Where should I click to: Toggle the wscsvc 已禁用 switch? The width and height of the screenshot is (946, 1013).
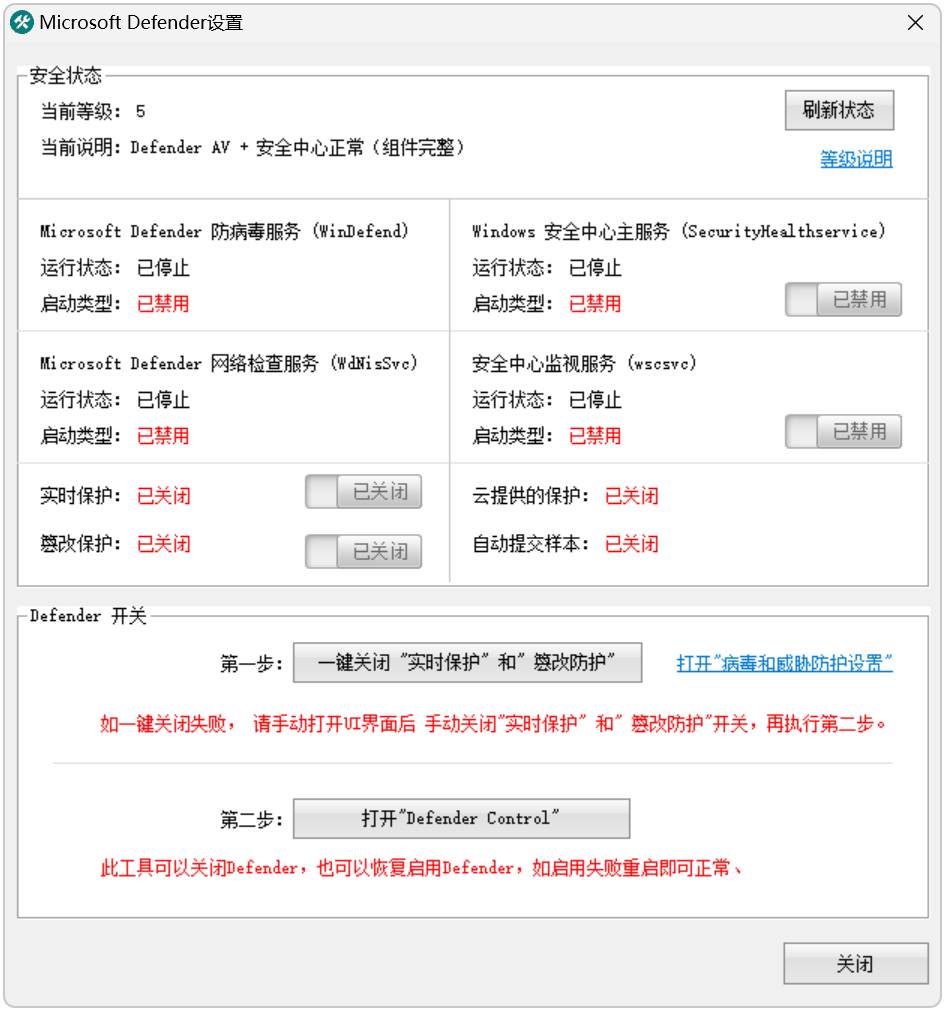coord(843,432)
